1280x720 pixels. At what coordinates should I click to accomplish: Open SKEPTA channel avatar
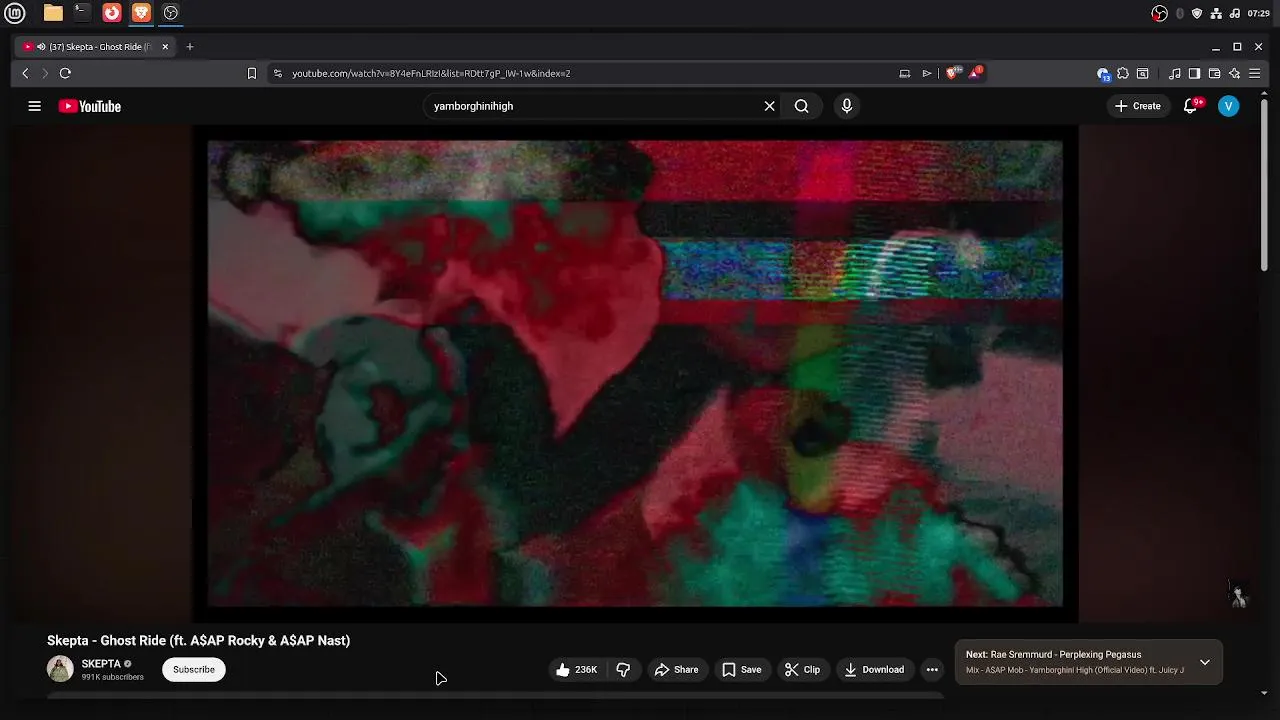coord(60,669)
